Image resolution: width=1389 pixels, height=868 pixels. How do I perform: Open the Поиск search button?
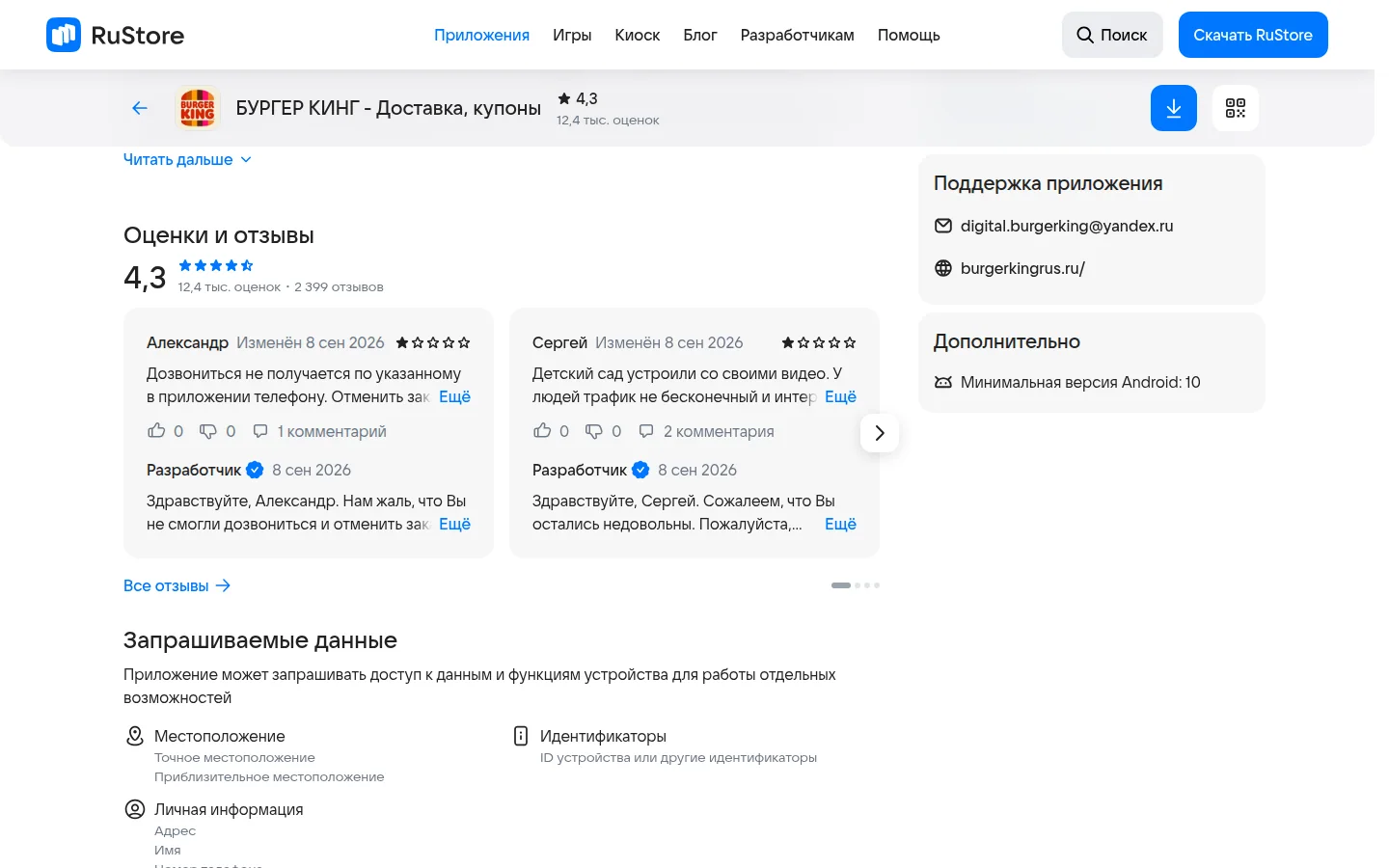point(1112,35)
